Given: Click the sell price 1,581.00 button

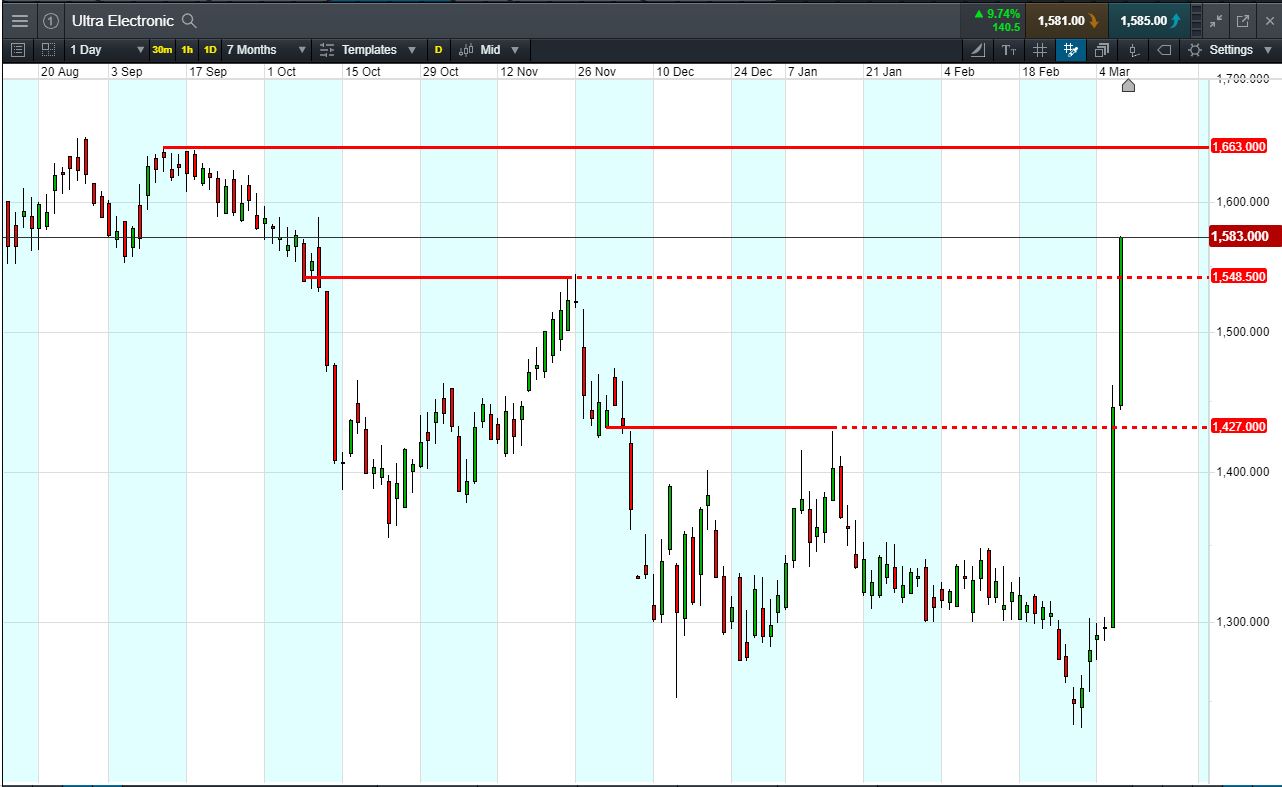Looking at the screenshot, I should coord(1067,20).
